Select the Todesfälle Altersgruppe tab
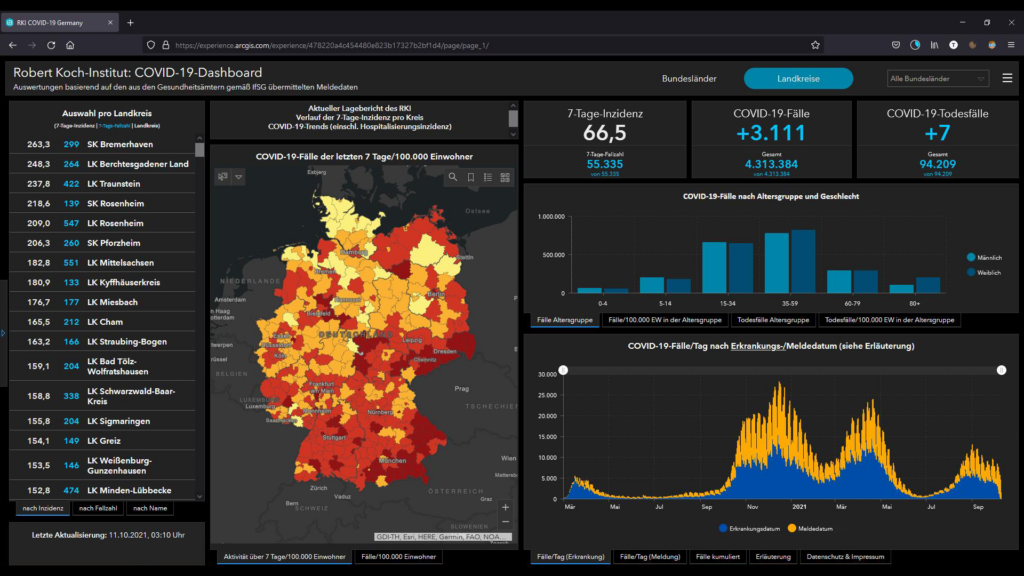The height and width of the screenshot is (576, 1024). [773, 320]
